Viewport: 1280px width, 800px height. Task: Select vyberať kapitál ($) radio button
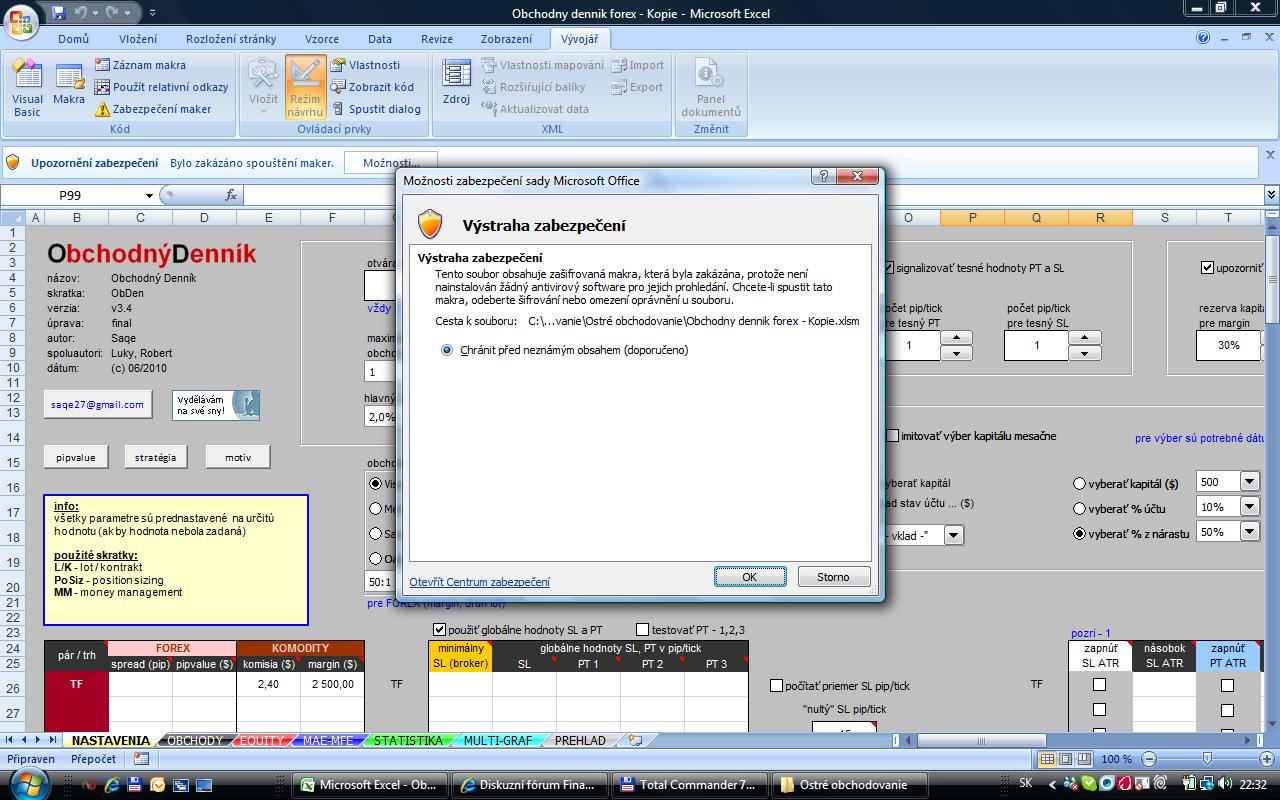[x=1079, y=484]
